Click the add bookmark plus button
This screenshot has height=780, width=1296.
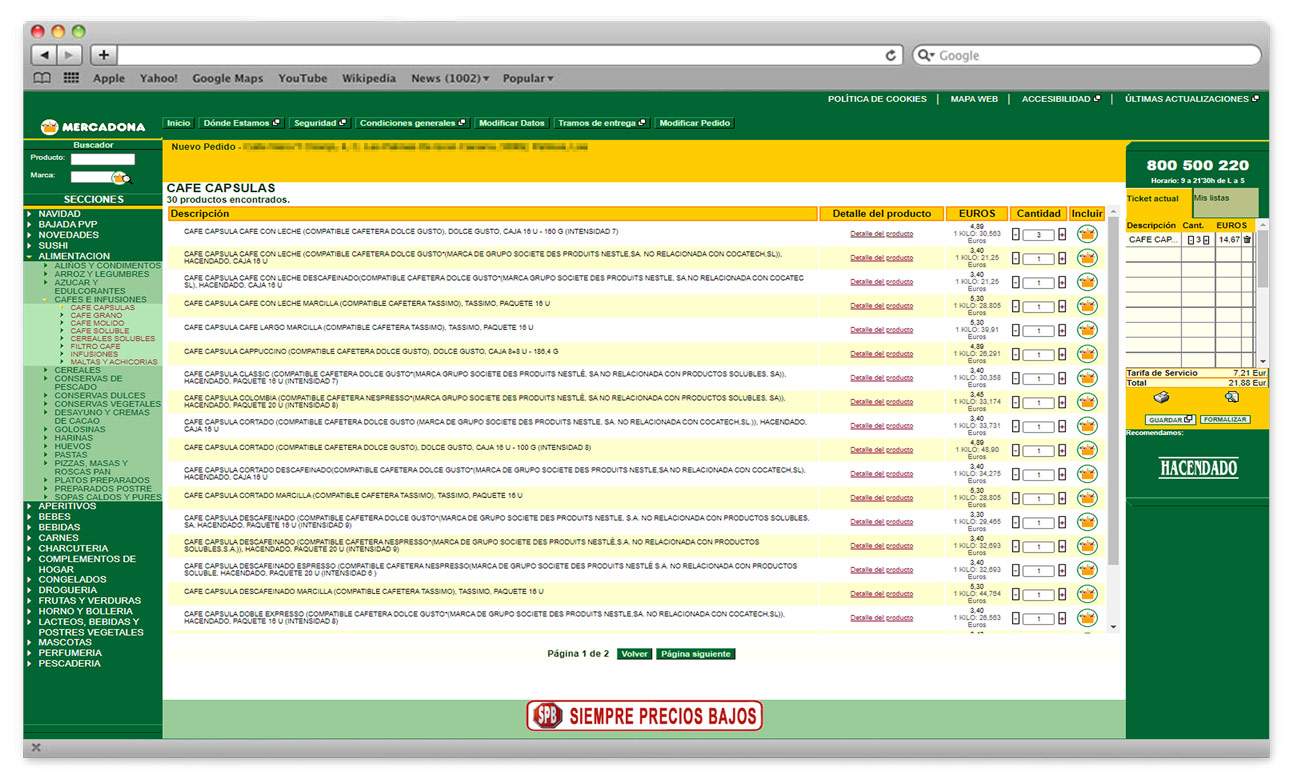coord(103,55)
